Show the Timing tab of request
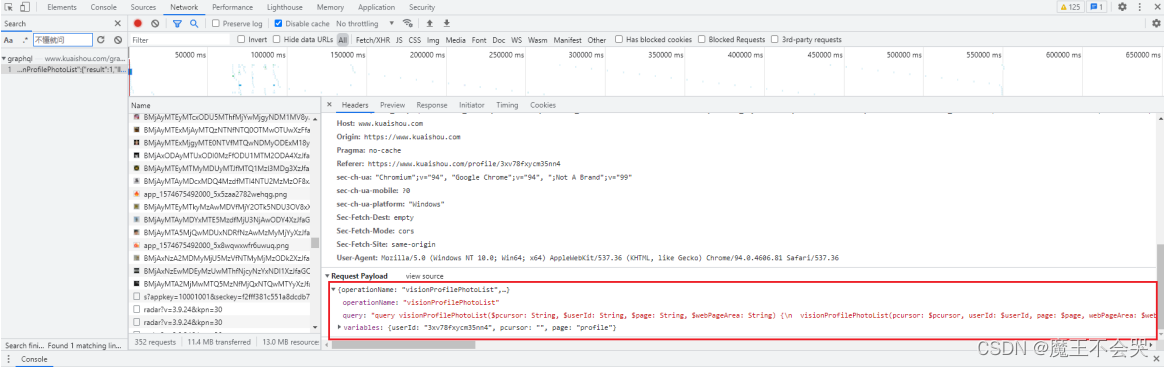This screenshot has width=1164, height=367. coord(508,105)
